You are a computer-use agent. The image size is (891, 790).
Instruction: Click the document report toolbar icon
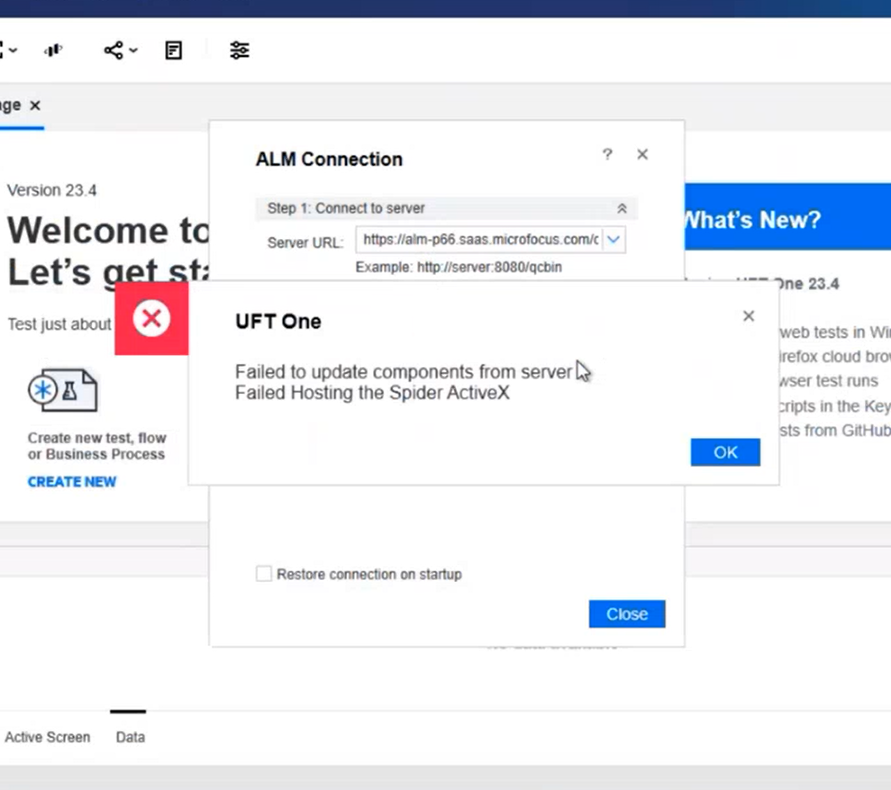(x=174, y=50)
